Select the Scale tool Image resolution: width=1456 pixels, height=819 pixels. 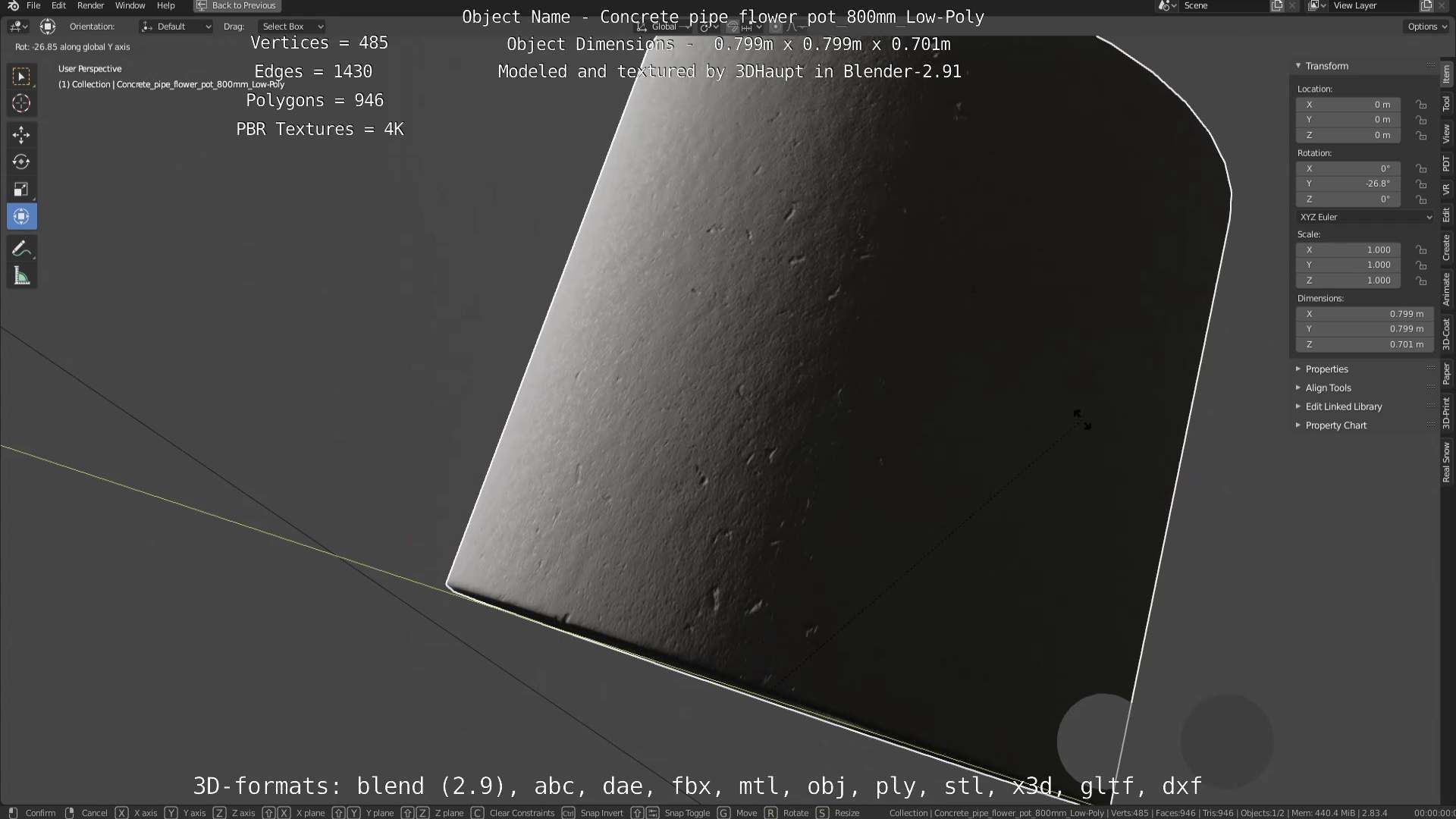(21, 190)
